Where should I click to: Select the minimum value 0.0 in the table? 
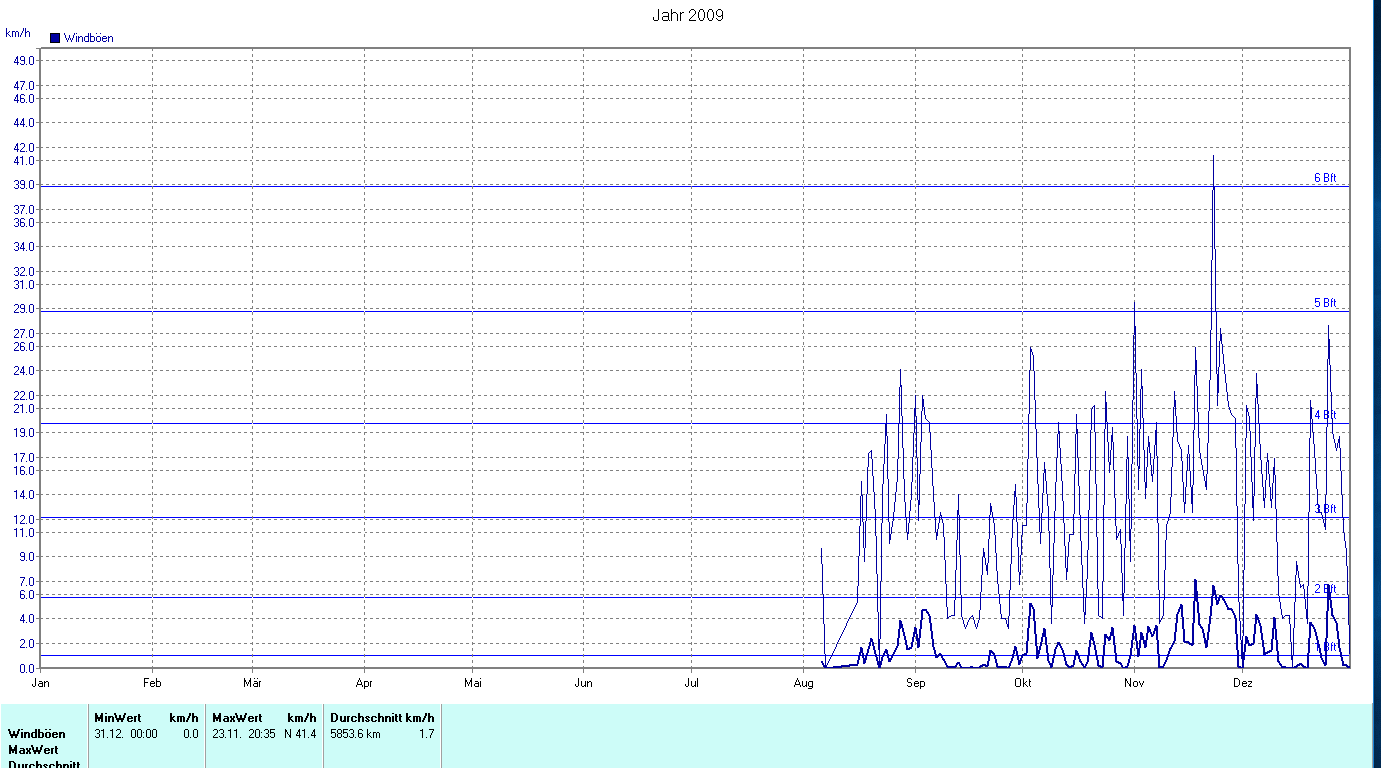coord(190,734)
